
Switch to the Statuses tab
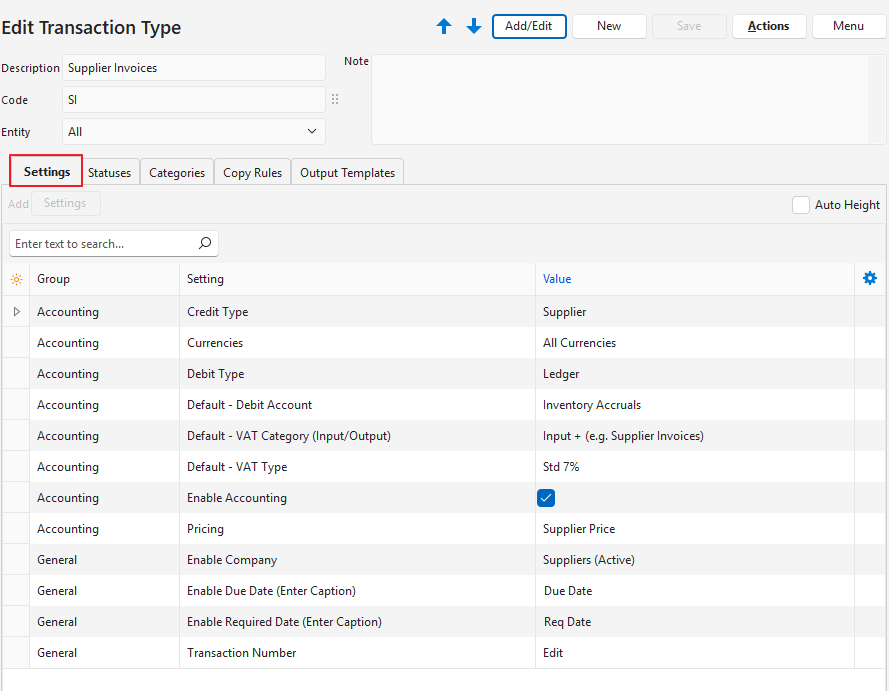[x=110, y=173]
